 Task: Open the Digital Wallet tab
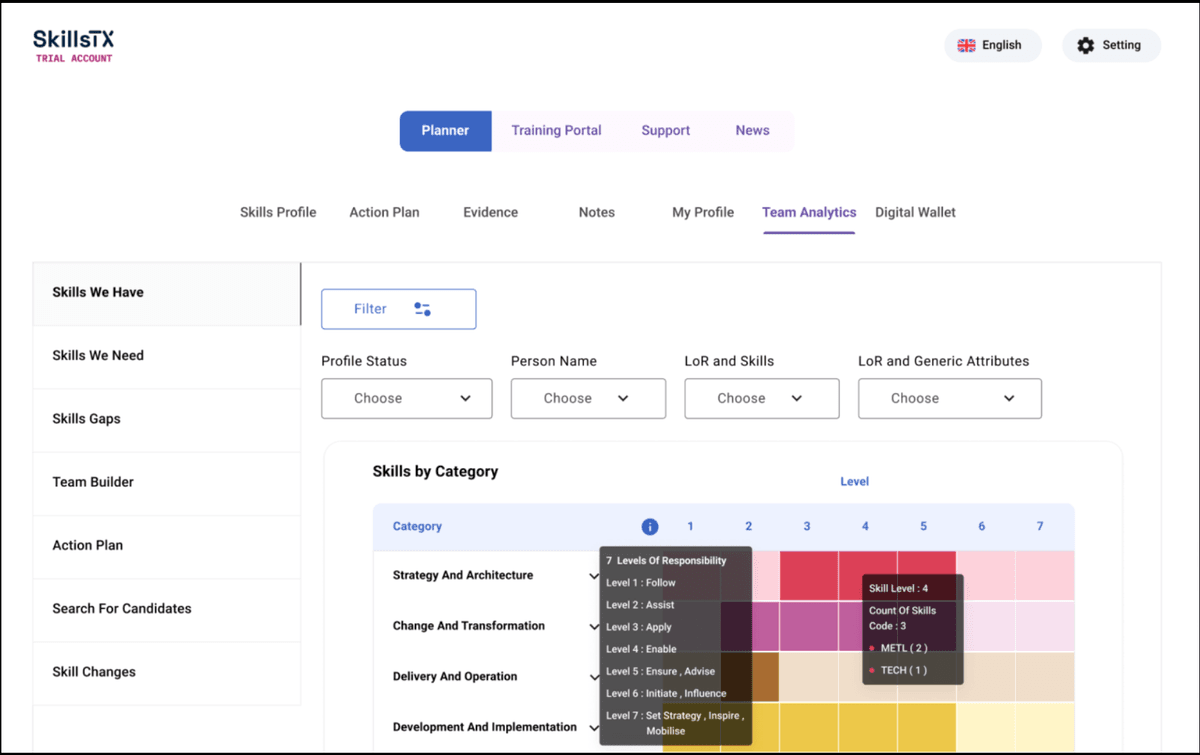915,212
